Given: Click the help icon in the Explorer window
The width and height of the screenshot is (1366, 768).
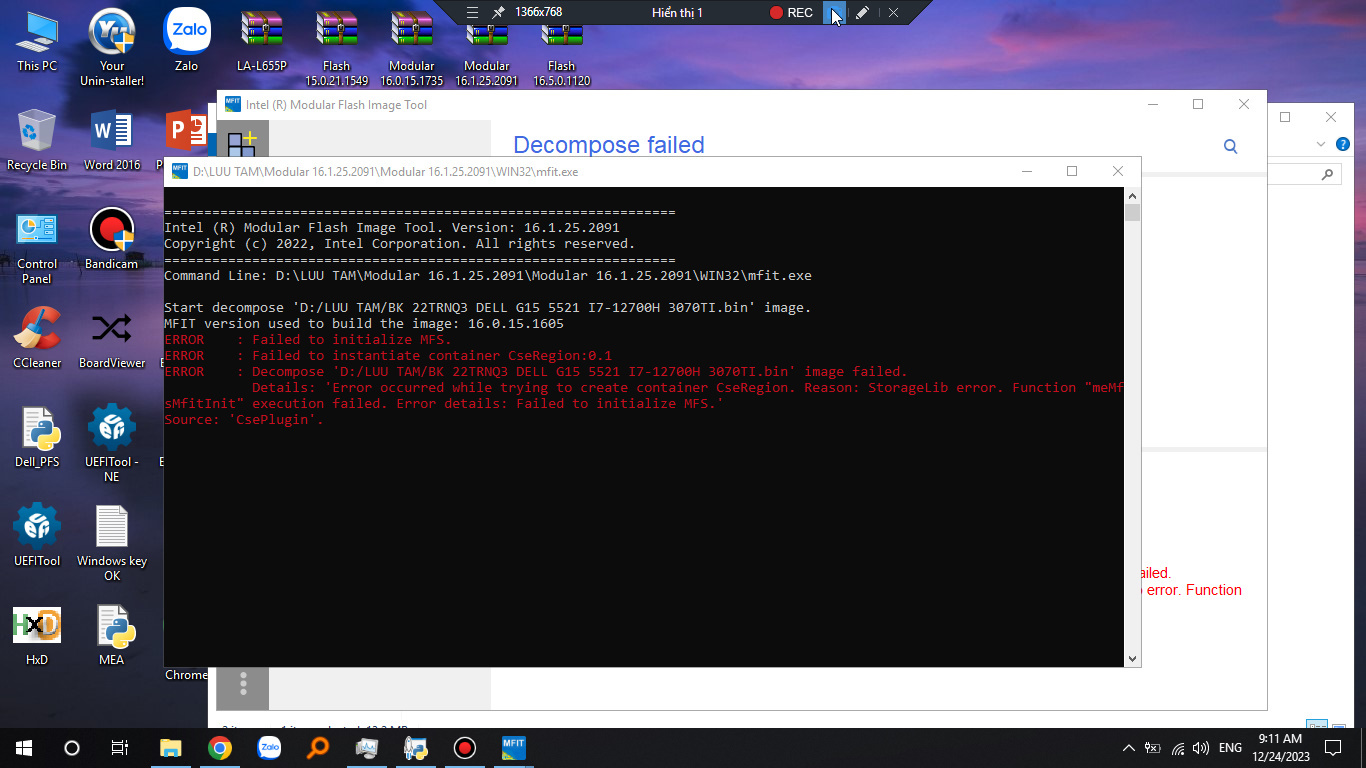Looking at the screenshot, I should pos(1342,145).
